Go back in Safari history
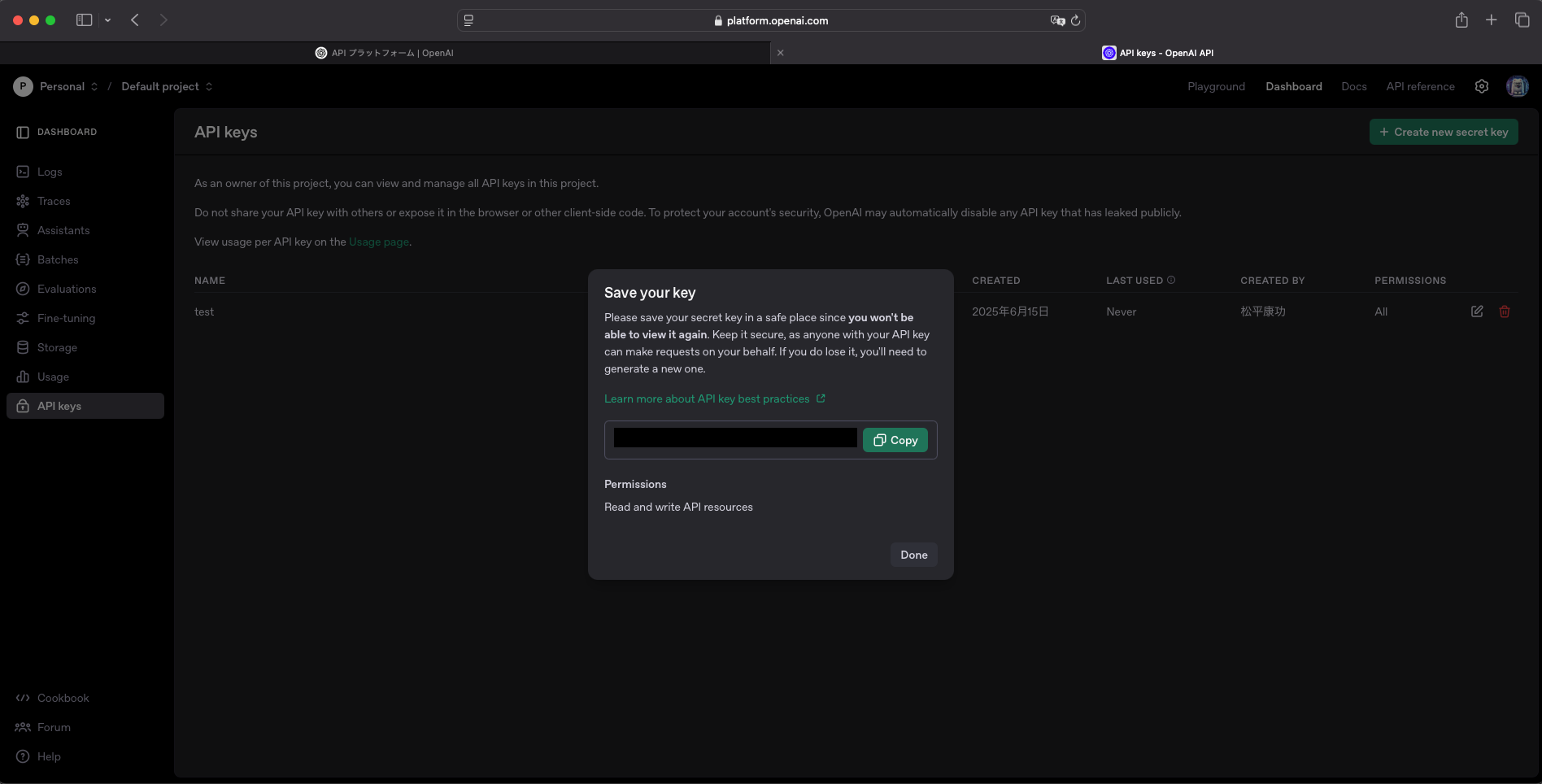The image size is (1542, 784). (135, 20)
